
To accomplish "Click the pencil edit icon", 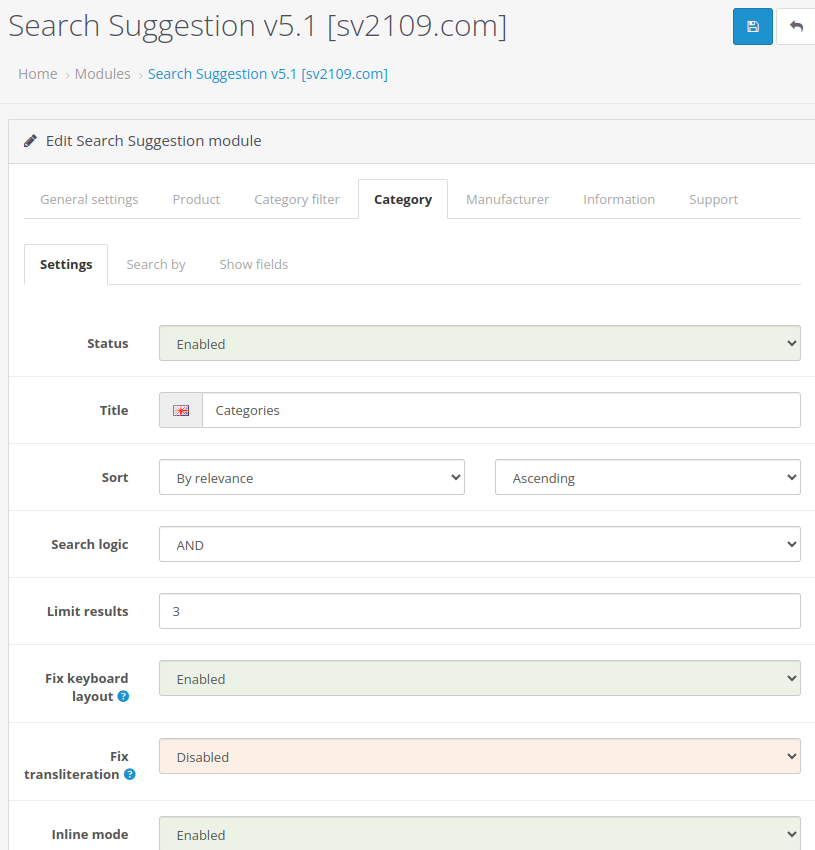I will coord(30,141).
